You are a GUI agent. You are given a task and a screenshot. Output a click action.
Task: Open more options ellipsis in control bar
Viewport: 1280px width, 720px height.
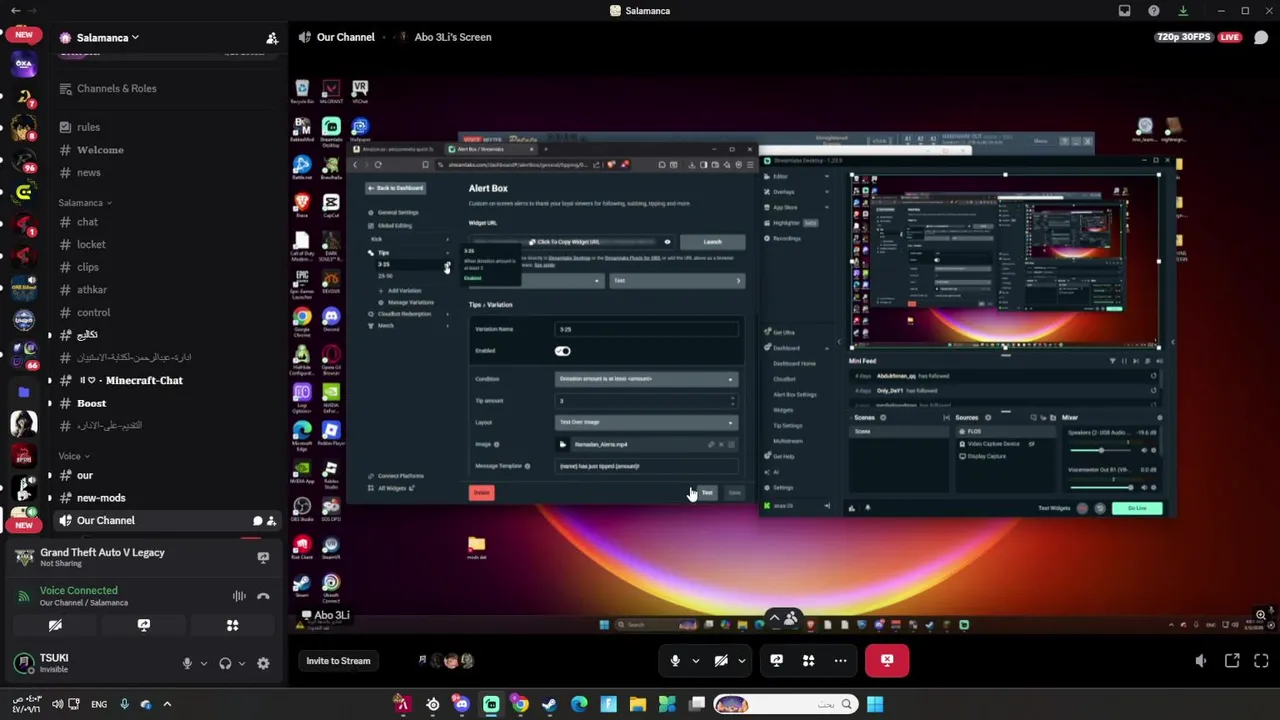840,661
